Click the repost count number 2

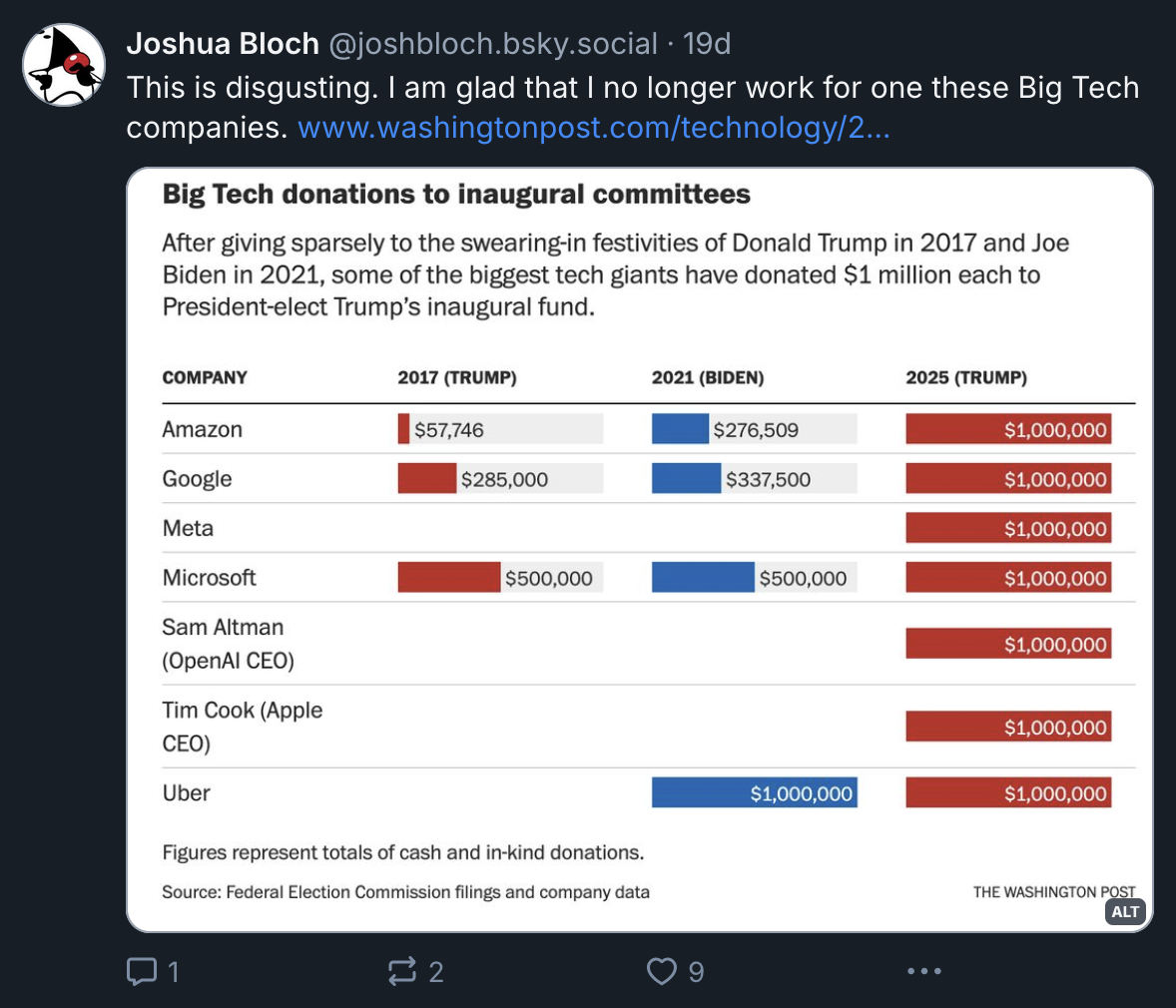[x=435, y=972]
